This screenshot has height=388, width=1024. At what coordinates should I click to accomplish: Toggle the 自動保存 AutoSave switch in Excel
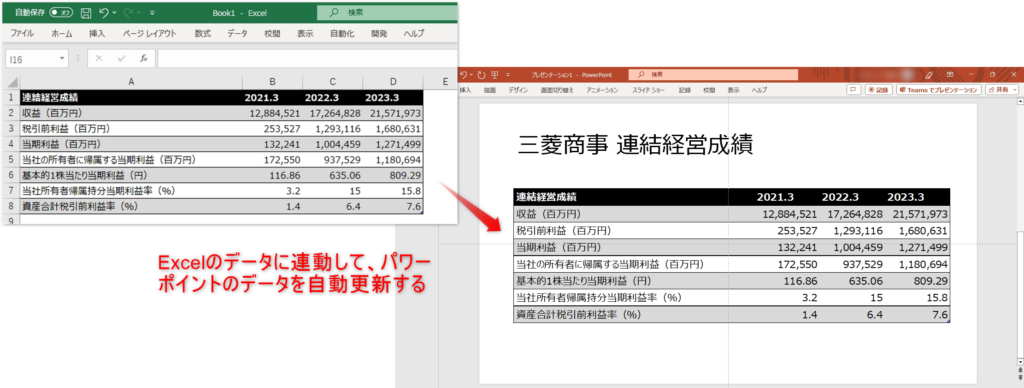61,12
